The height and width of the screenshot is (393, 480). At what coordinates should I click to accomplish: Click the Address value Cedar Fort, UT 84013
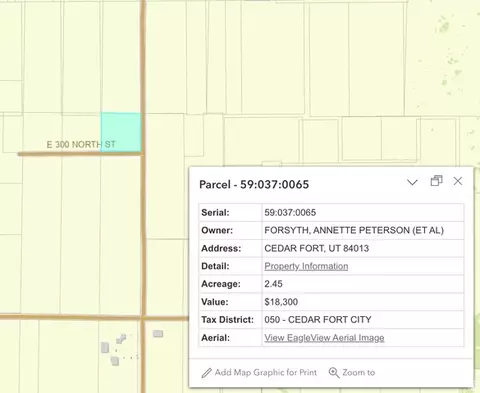(317, 248)
